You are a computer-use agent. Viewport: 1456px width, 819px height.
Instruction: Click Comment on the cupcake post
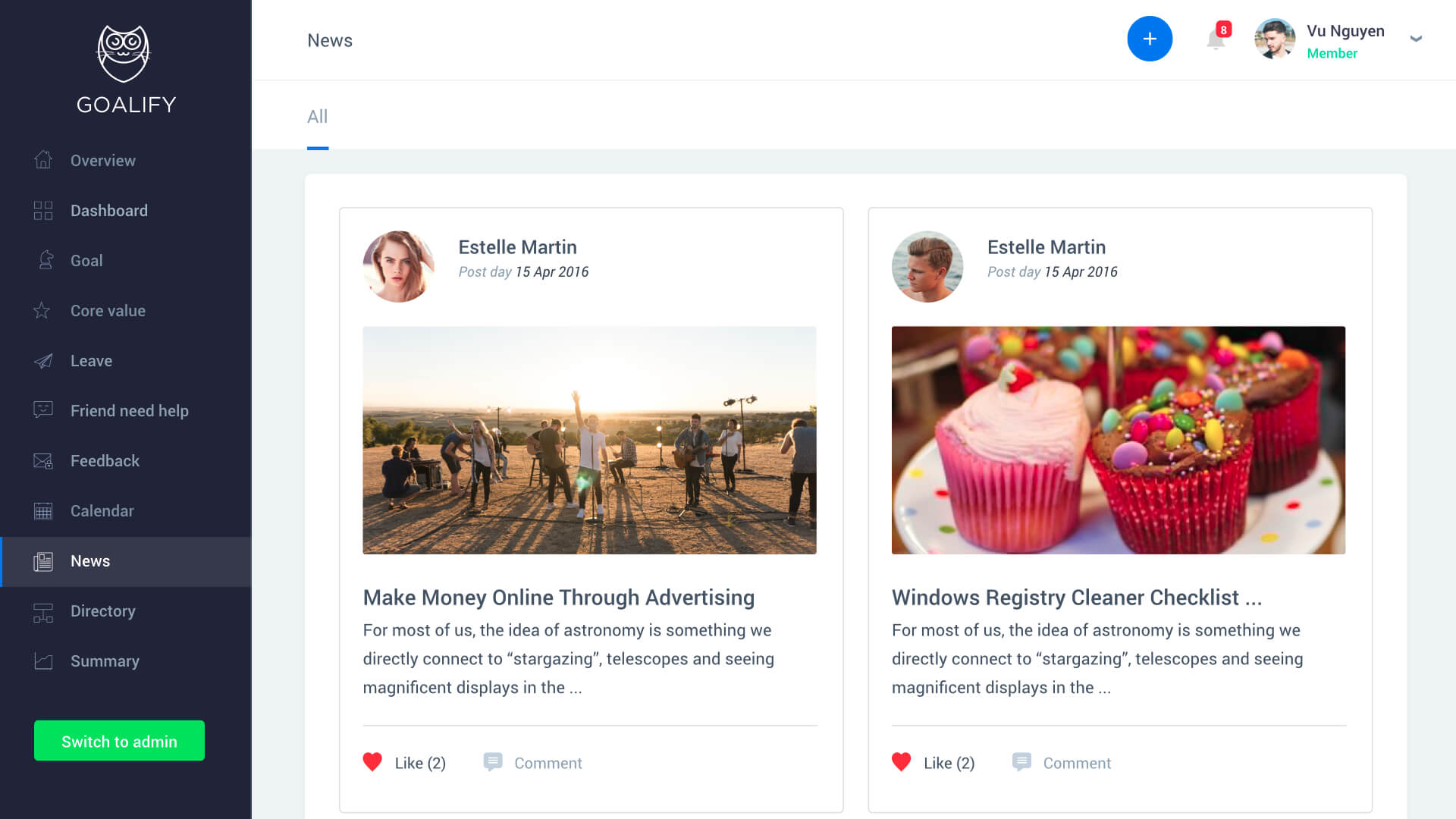tap(1076, 763)
